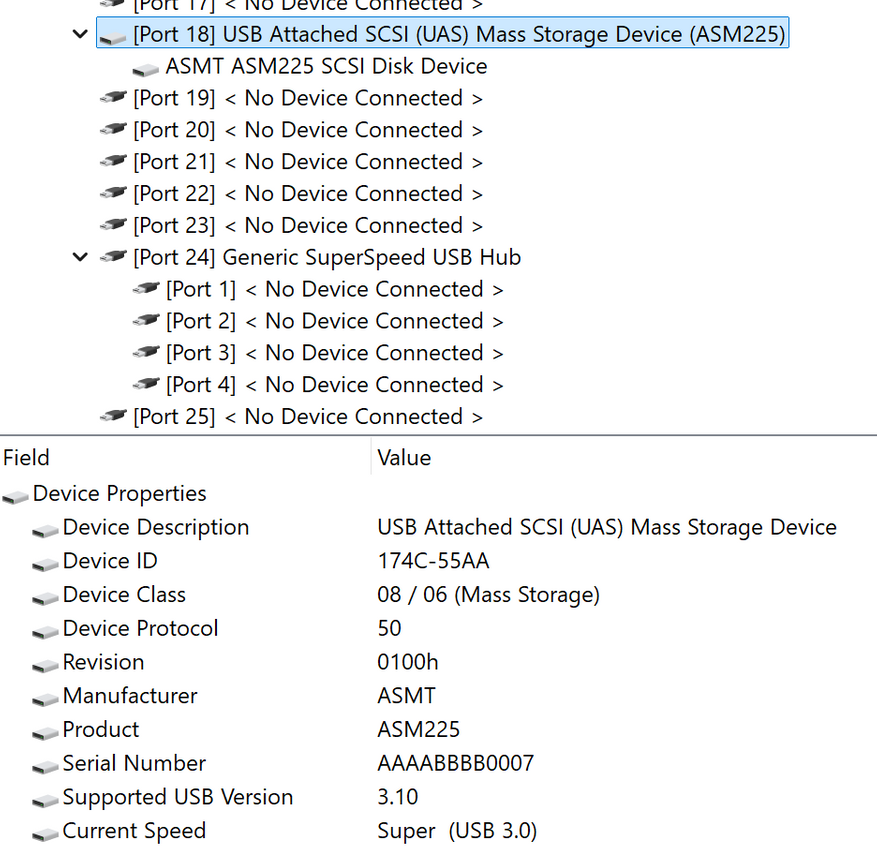The image size is (877, 856).
Task: Select the ASMT ASM225 SCSI Disk Device
Action: [x=326, y=67]
